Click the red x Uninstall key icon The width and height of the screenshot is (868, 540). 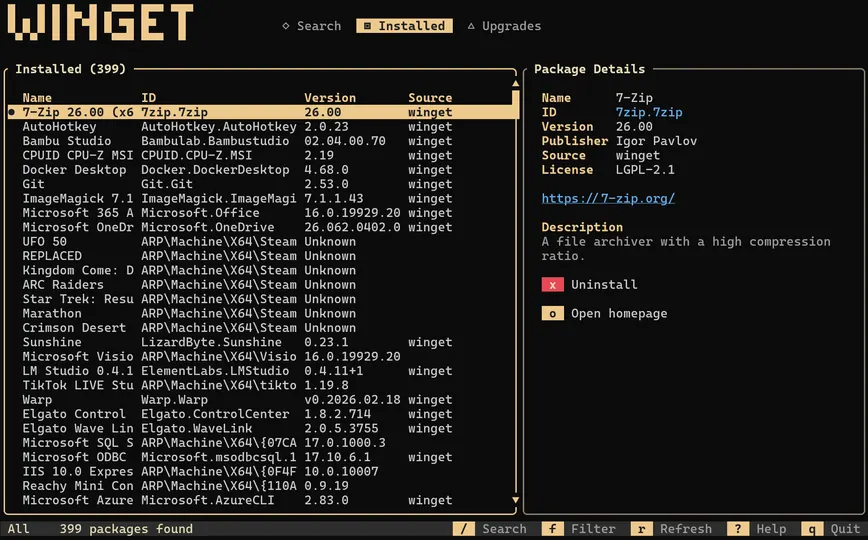pyautogui.click(x=553, y=285)
